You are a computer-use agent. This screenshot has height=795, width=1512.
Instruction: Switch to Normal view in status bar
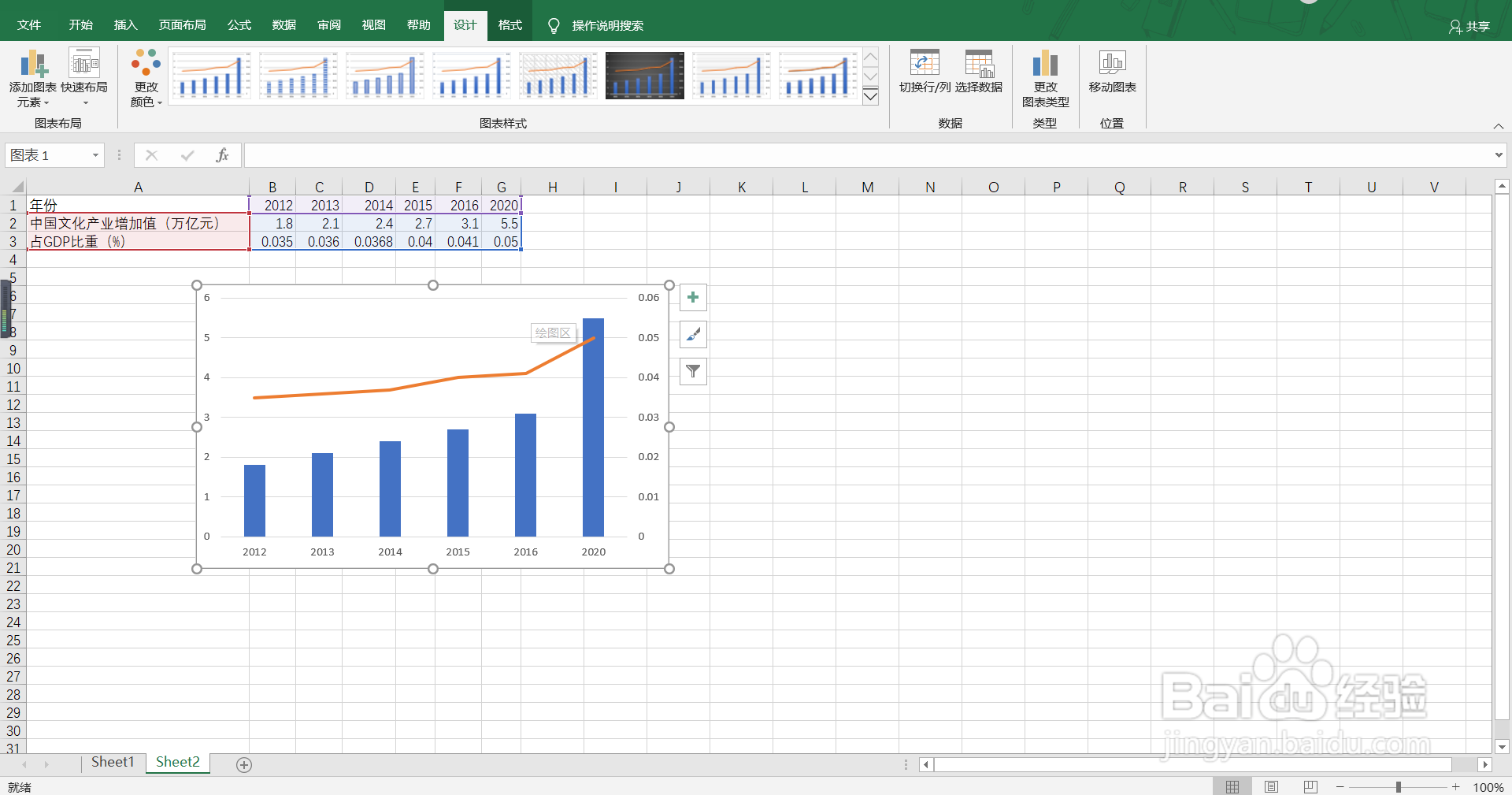(x=1232, y=787)
